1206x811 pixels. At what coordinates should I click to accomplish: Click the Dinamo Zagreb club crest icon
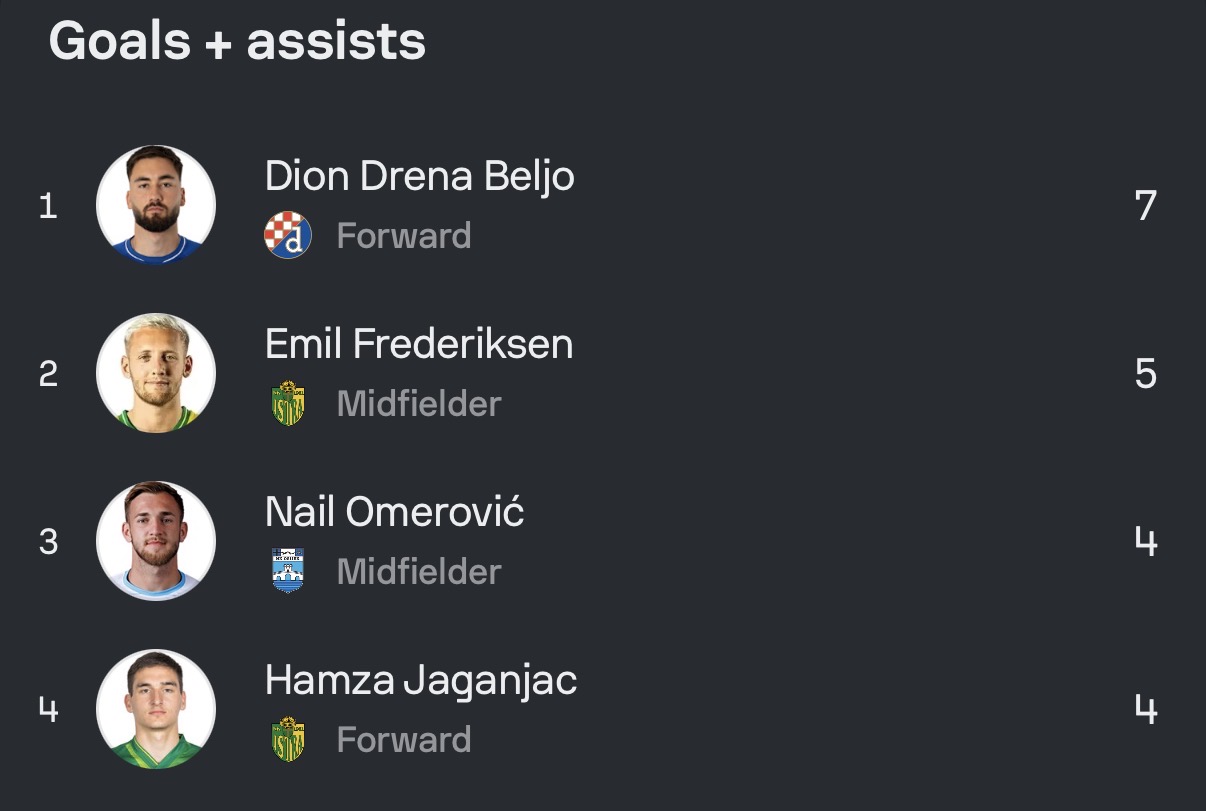tap(288, 236)
